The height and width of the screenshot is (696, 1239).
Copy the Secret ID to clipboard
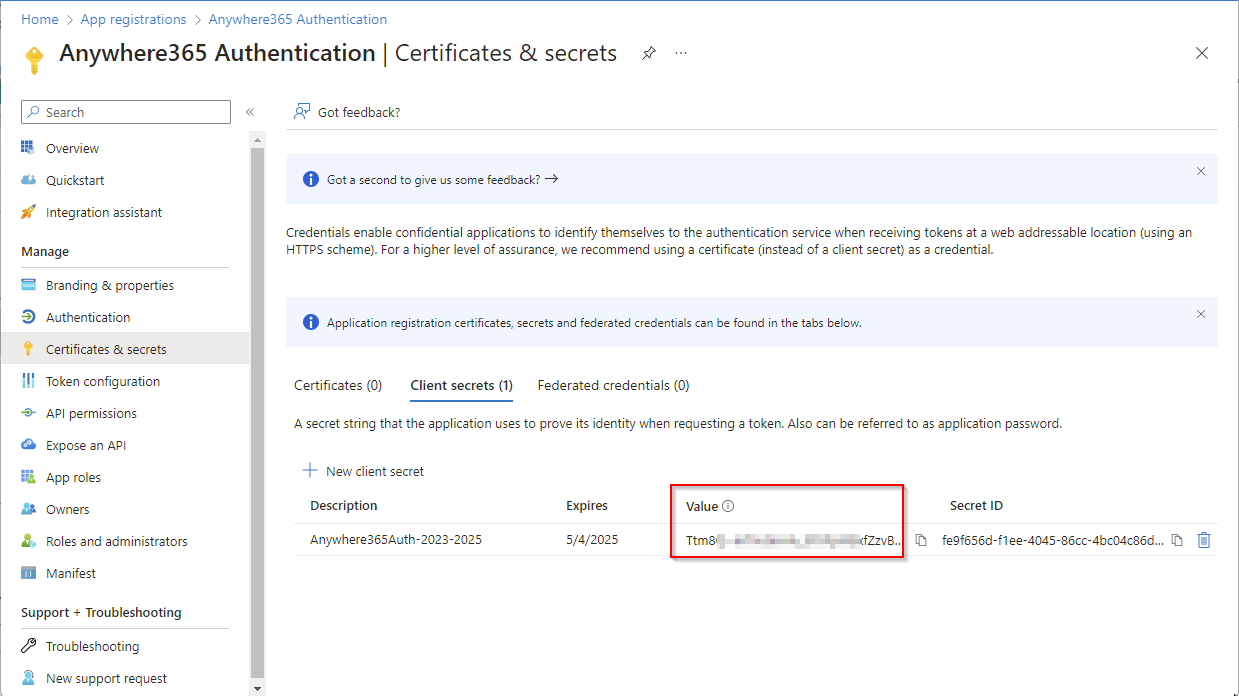pyautogui.click(x=1177, y=540)
